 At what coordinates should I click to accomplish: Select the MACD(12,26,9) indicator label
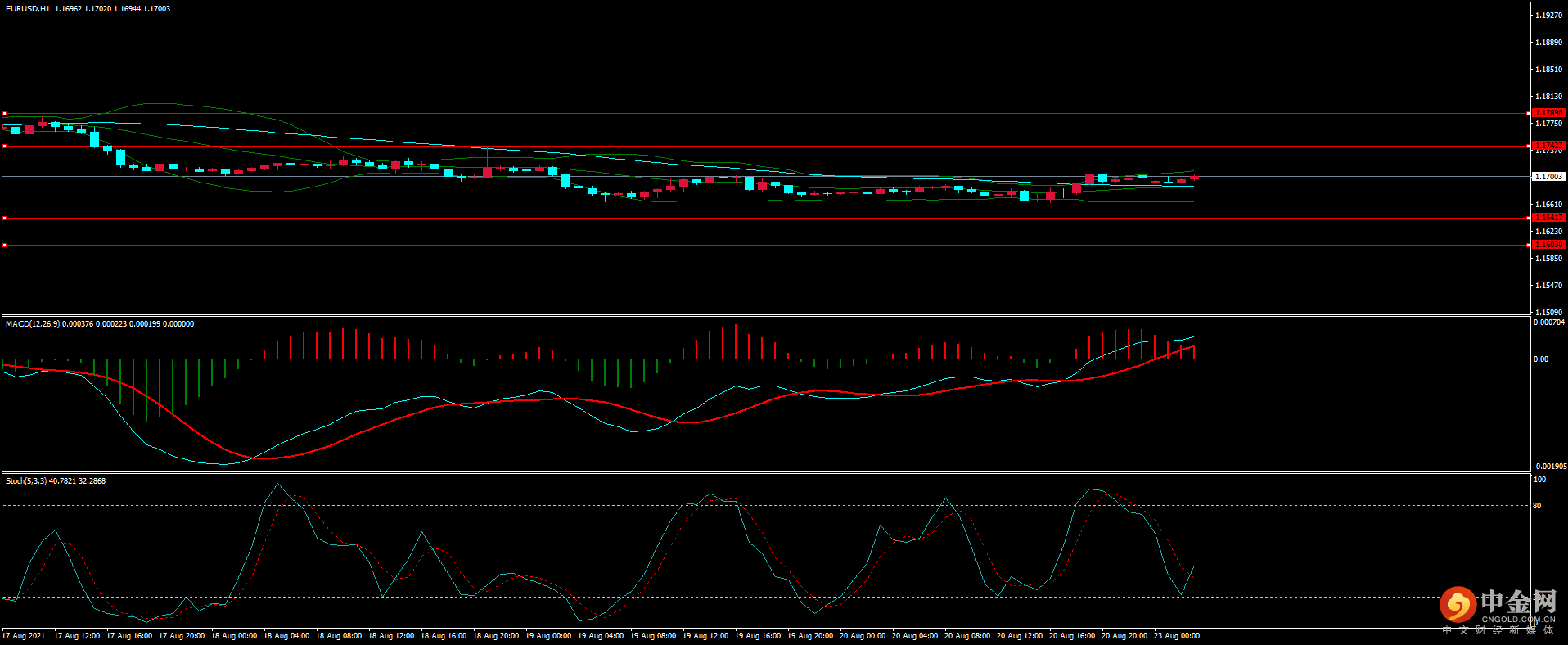point(33,324)
